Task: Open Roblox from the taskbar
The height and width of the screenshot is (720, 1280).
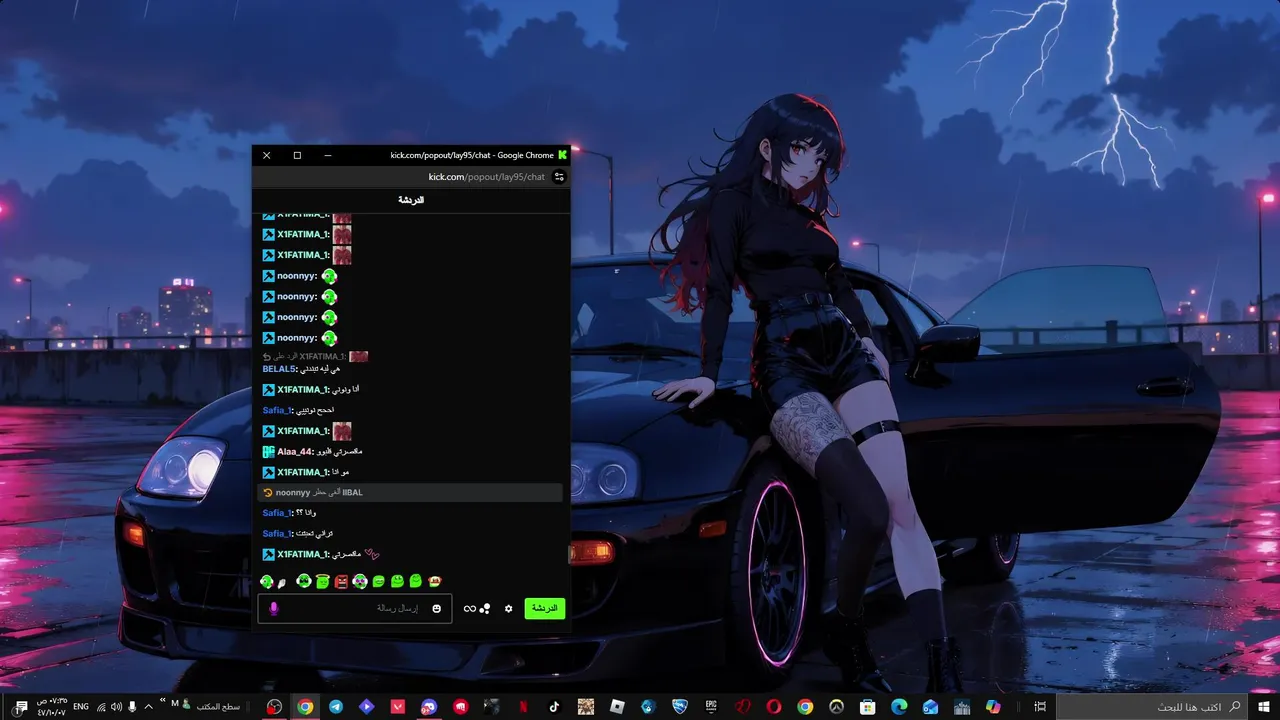Action: (x=617, y=707)
